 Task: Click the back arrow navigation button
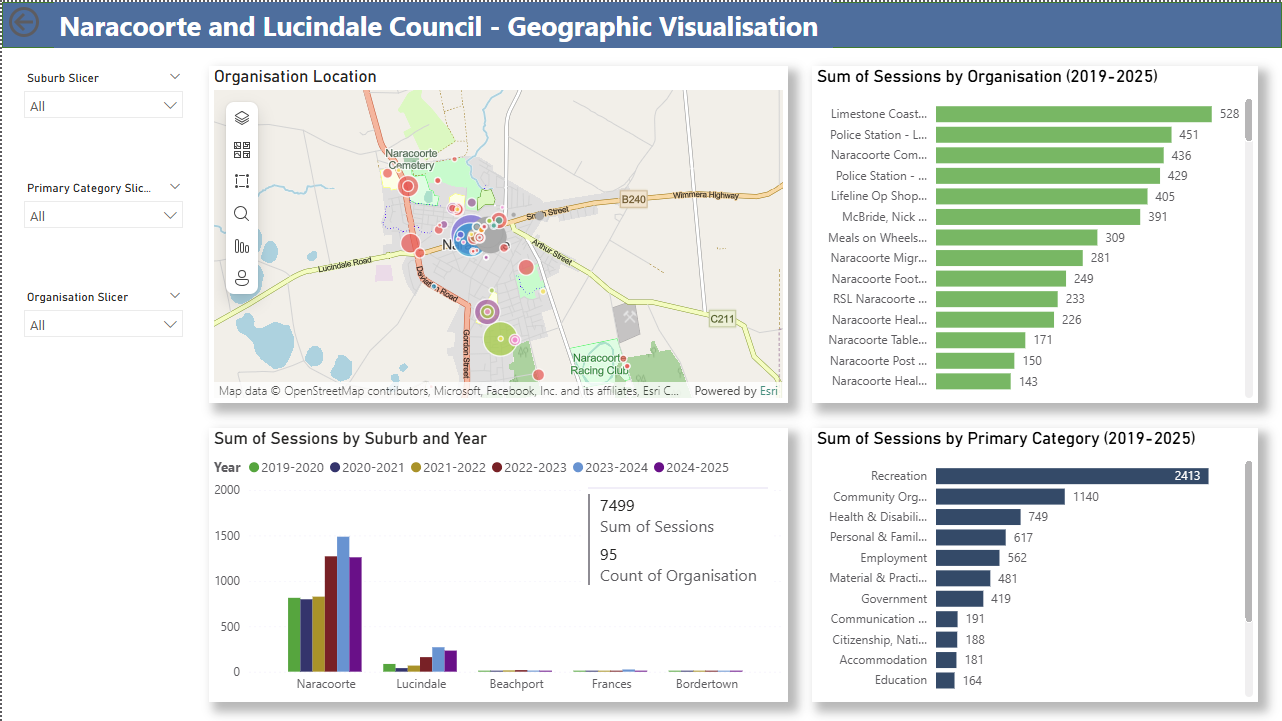[x=23, y=23]
